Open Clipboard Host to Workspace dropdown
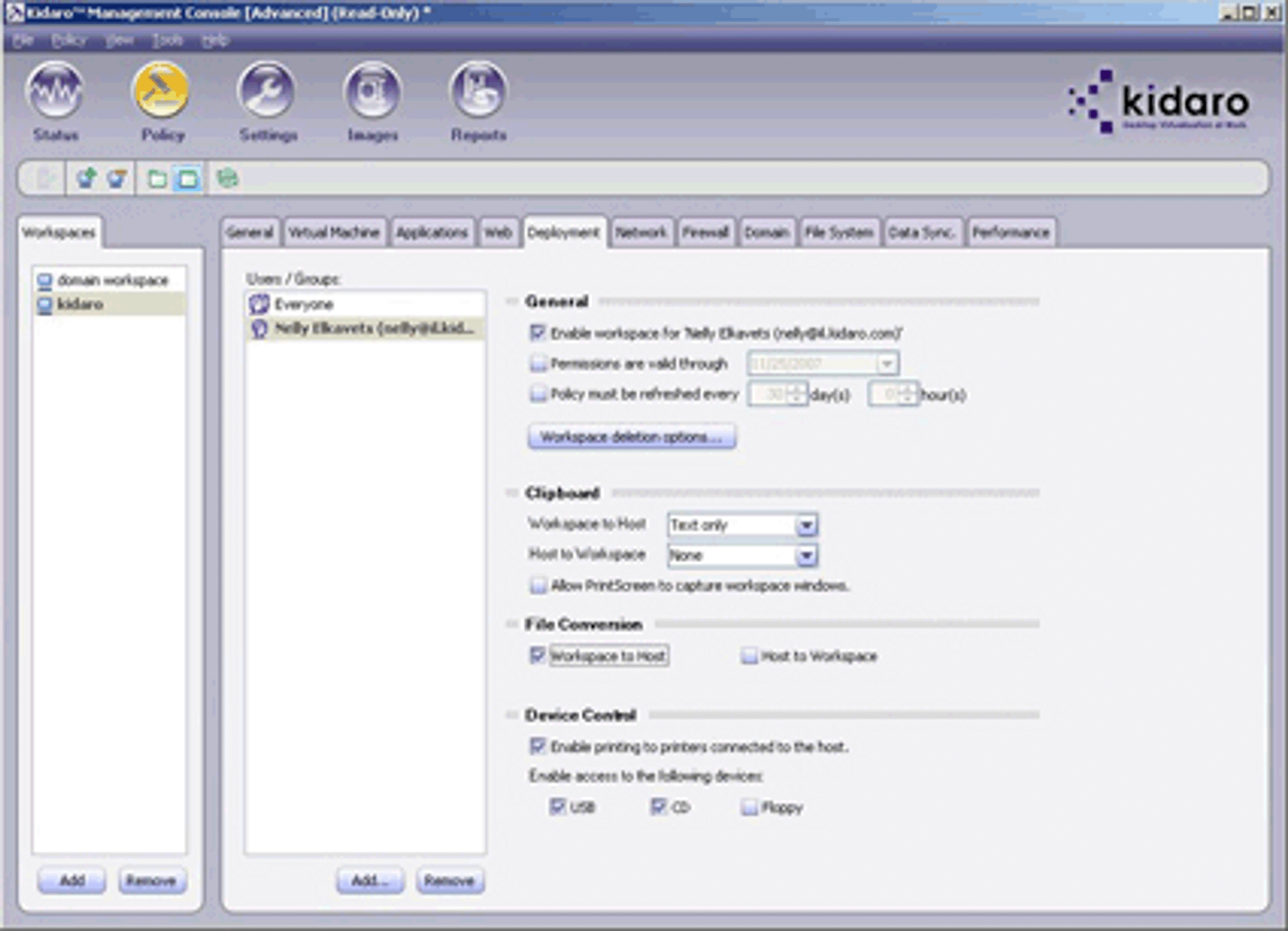 (x=806, y=555)
